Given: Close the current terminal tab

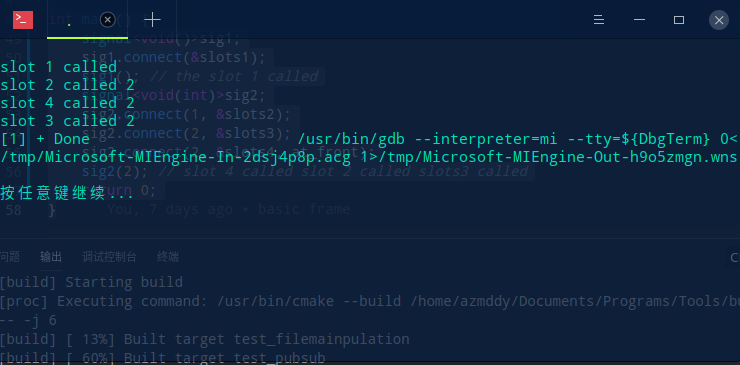Looking at the screenshot, I should (x=108, y=20).
